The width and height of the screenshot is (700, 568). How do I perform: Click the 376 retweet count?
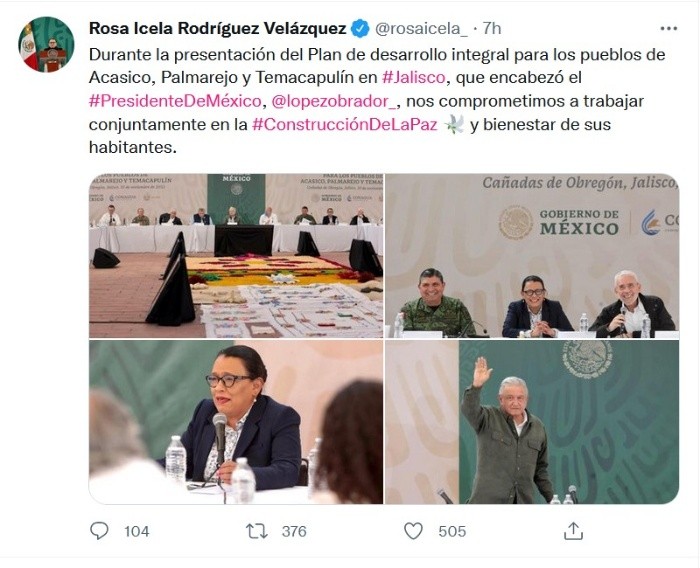tap(294, 531)
